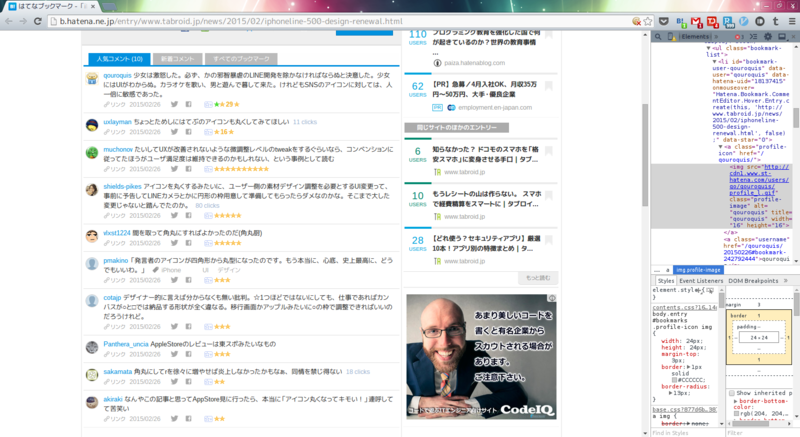Select img.profile-image breadcrumb
This screenshot has height=437, width=800.
point(698,270)
